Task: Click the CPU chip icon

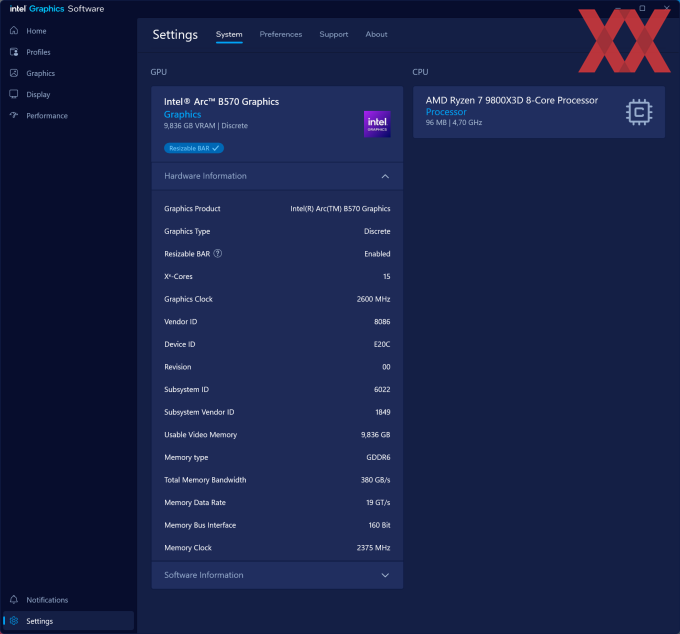Action: 639,112
